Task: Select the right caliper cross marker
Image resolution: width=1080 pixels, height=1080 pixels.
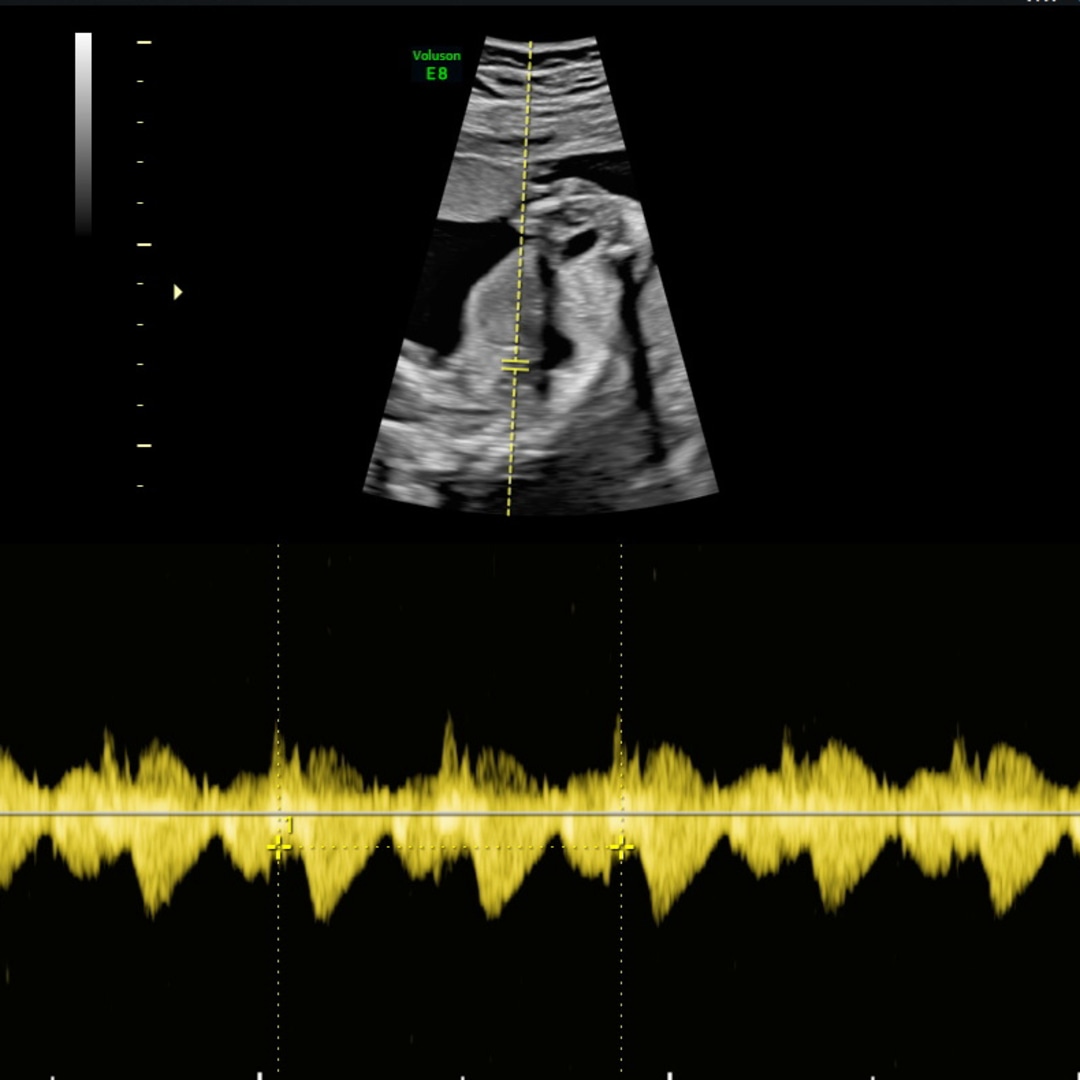Action: (621, 847)
